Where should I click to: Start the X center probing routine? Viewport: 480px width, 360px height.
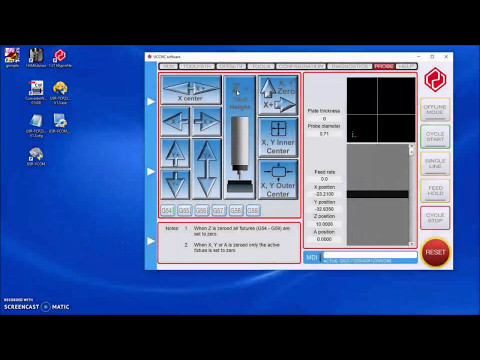(191, 90)
